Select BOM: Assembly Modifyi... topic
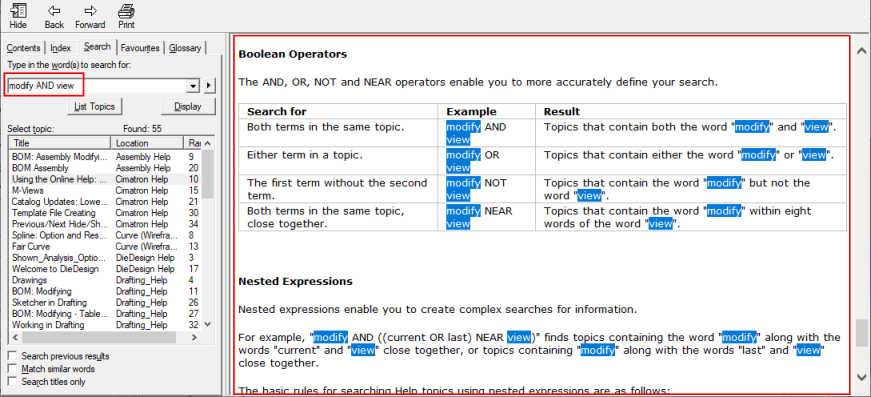 tap(106, 157)
